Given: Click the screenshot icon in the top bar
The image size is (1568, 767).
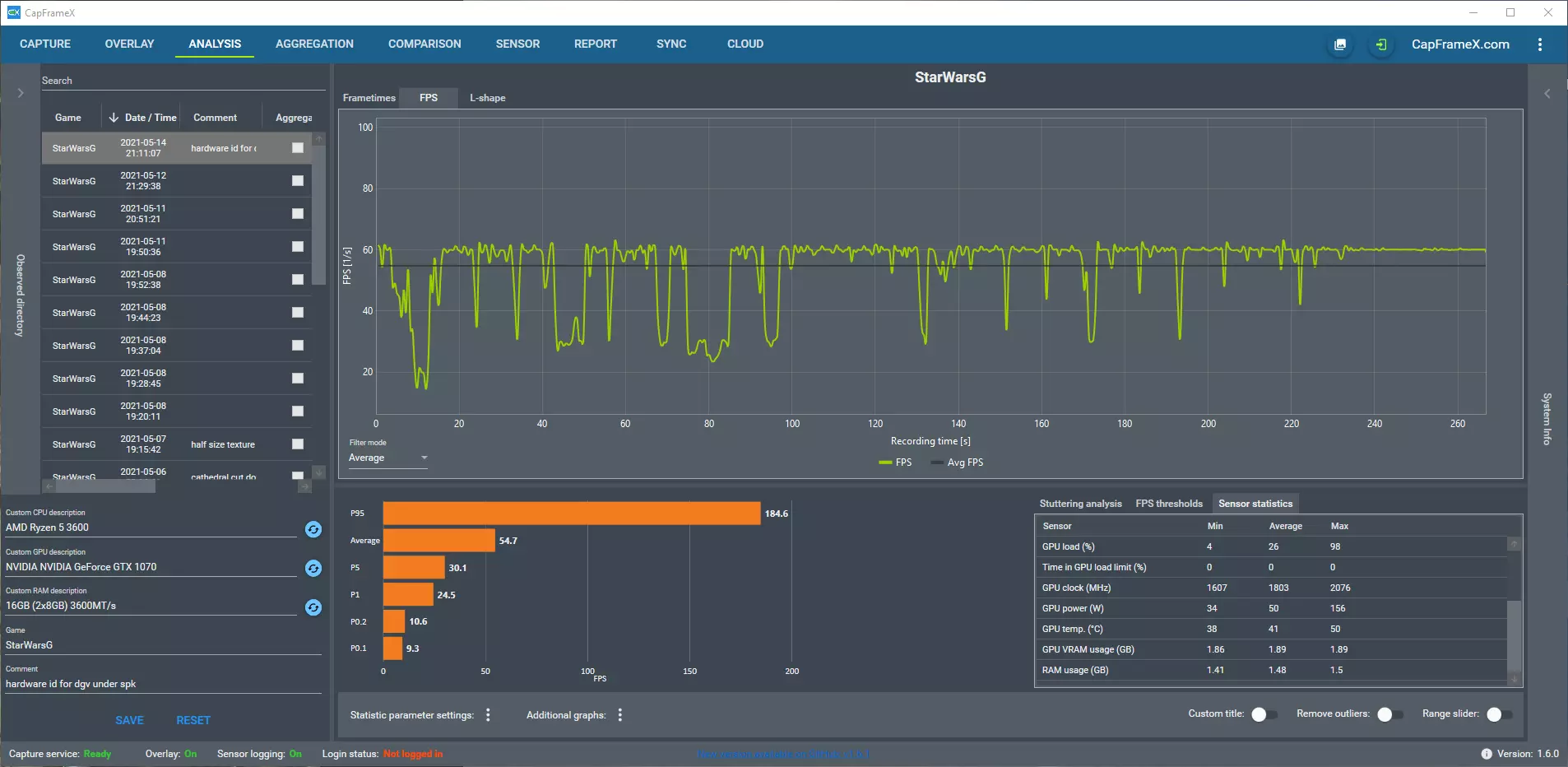Looking at the screenshot, I should pos(1340,44).
